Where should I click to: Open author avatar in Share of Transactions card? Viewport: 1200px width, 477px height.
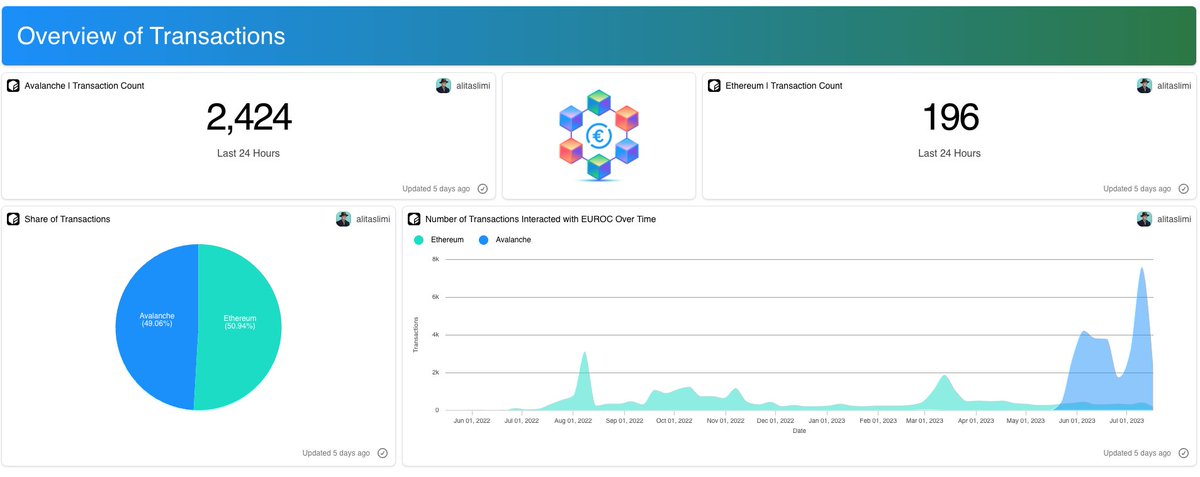click(343, 219)
